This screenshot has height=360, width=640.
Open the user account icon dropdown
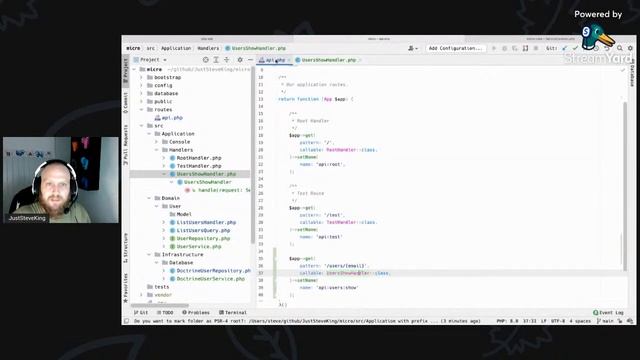coord(413,48)
